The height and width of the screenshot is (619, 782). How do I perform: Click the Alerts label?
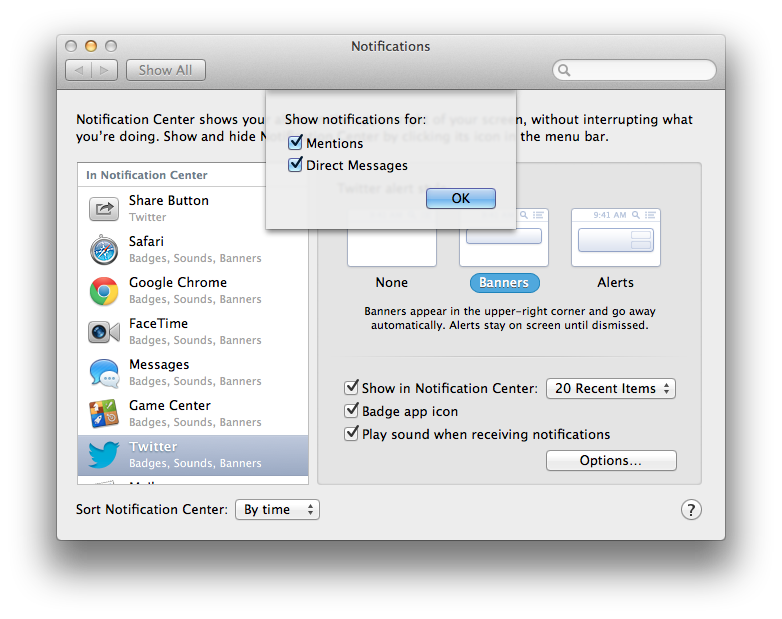click(x=615, y=282)
